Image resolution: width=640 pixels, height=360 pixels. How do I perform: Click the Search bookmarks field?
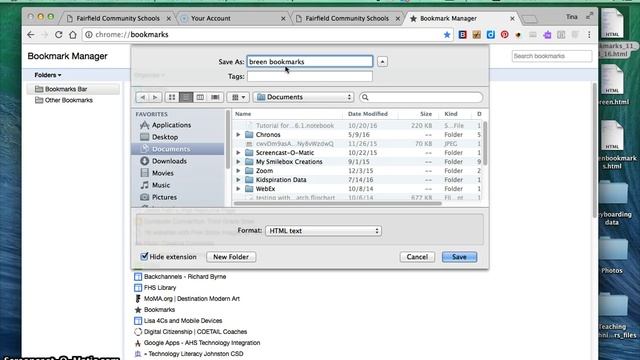(x=552, y=56)
